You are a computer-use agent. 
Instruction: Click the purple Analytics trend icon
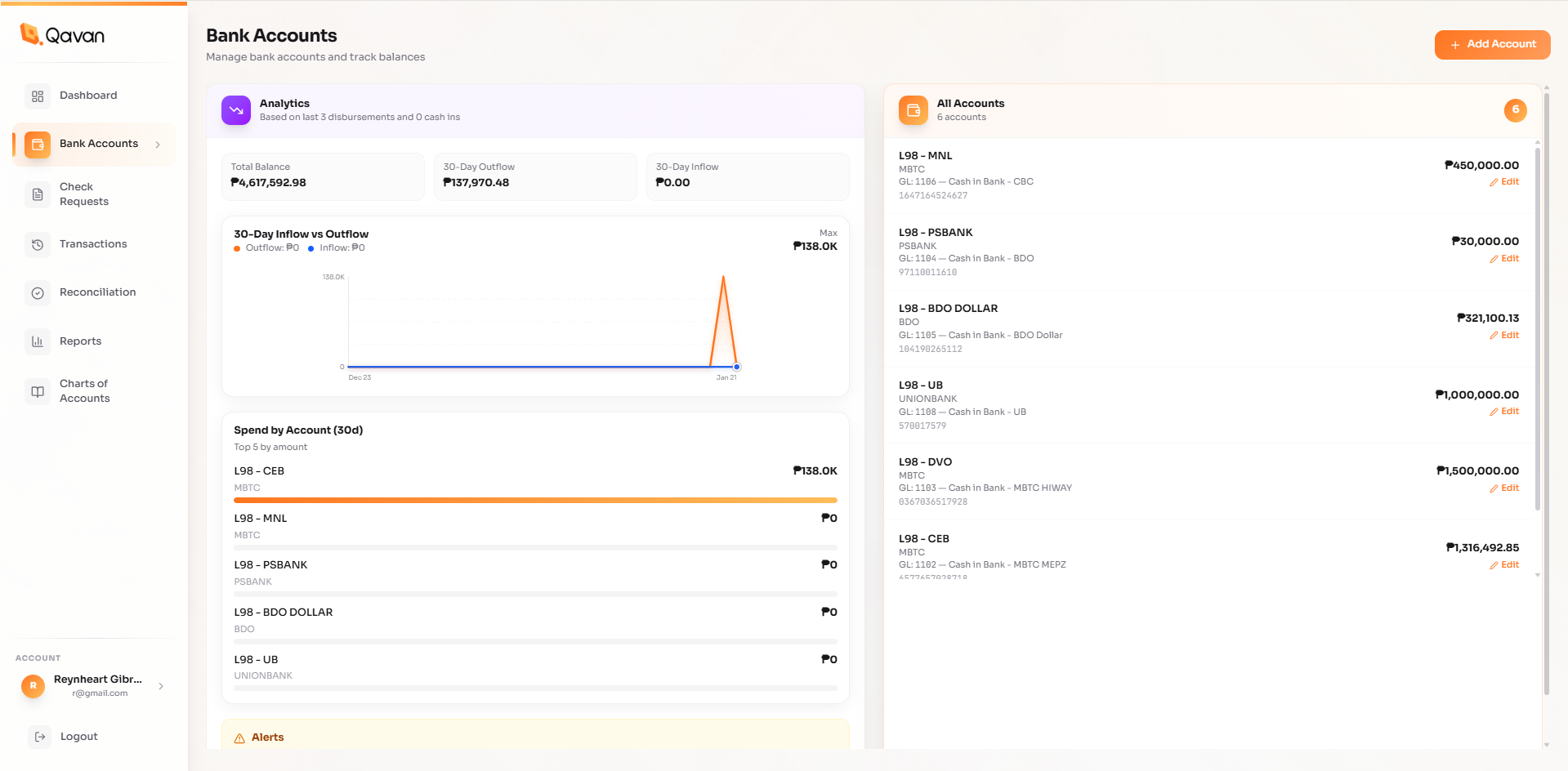[236, 110]
